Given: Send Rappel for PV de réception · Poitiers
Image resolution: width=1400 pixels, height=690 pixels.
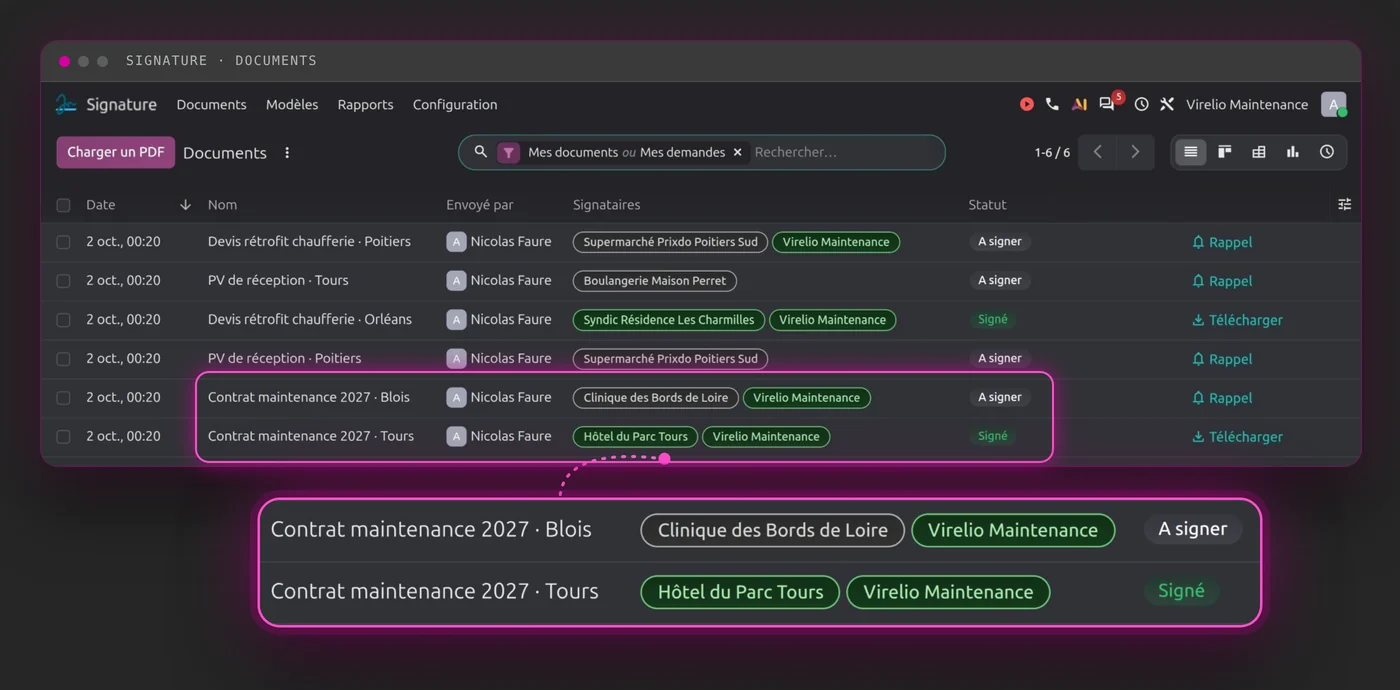Looking at the screenshot, I should pos(1222,359).
